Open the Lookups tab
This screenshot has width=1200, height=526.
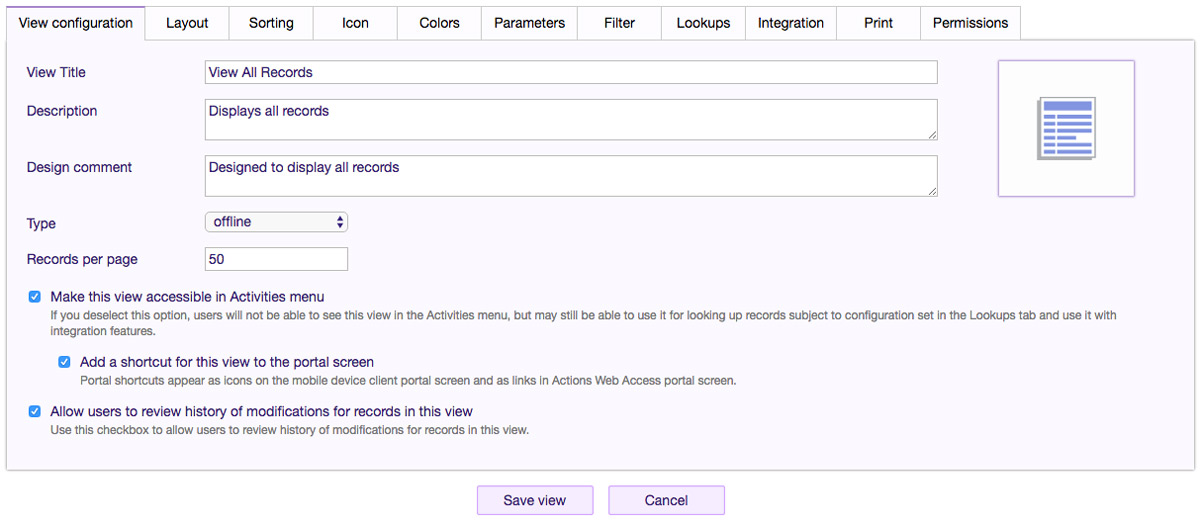click(x=703, y=23)
